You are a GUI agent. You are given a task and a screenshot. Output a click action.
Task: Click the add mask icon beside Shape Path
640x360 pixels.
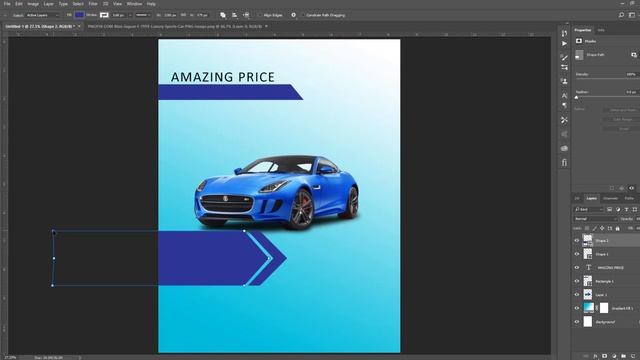tap(633, 55)
